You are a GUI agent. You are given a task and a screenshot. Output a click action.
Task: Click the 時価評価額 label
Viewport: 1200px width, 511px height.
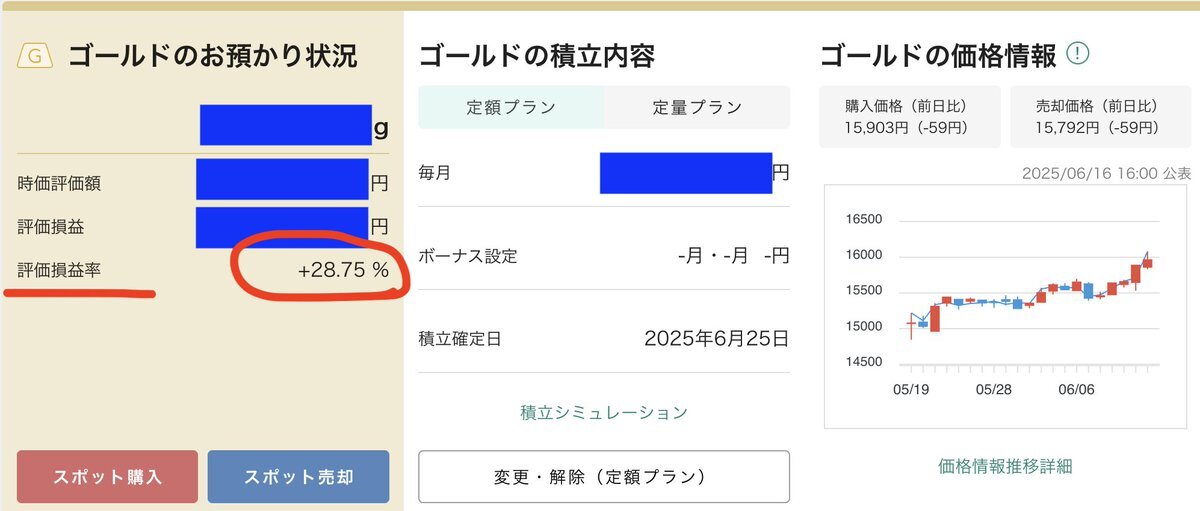click(x=59, y=184)
